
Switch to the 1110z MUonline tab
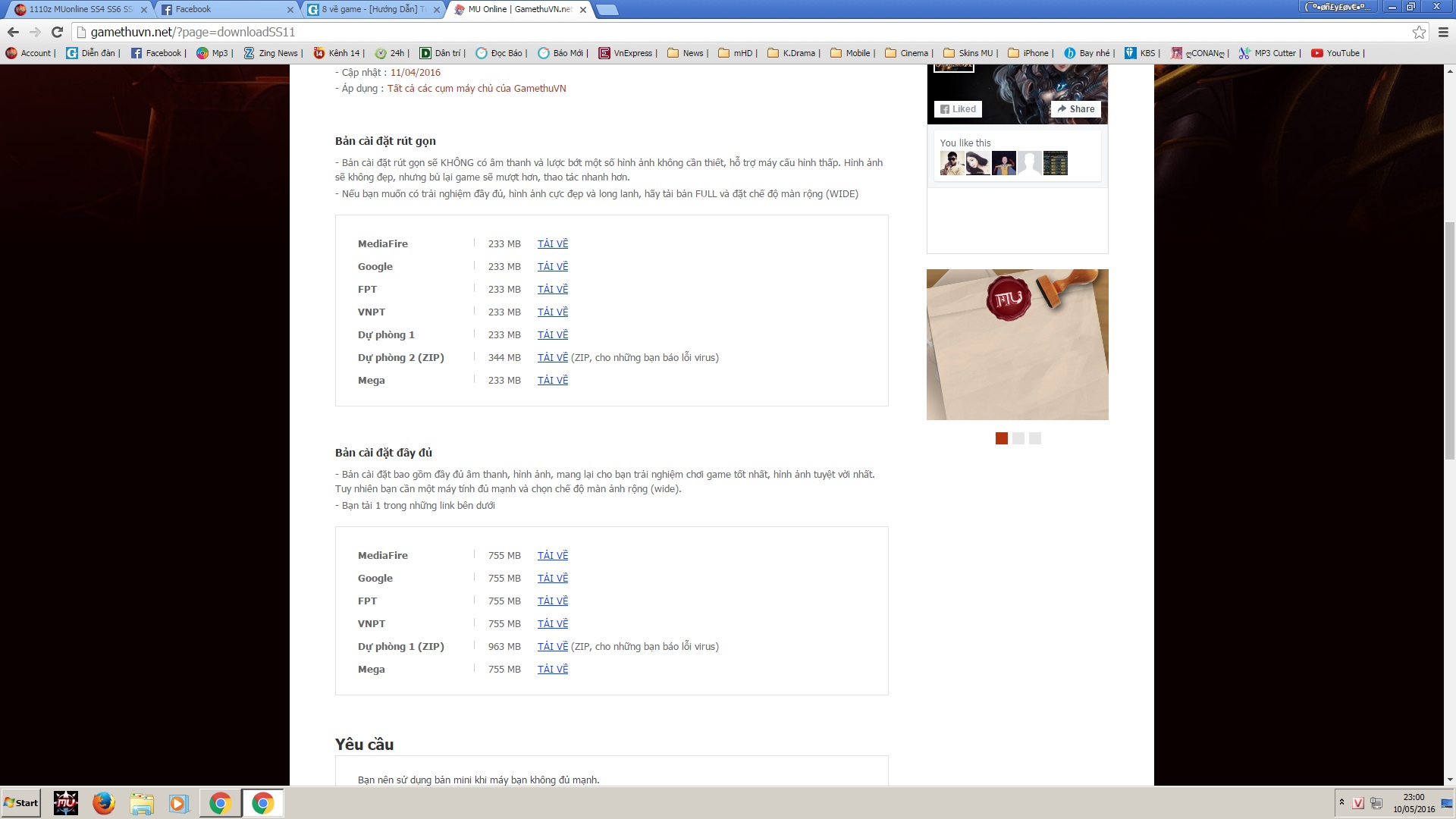[80, 9]
